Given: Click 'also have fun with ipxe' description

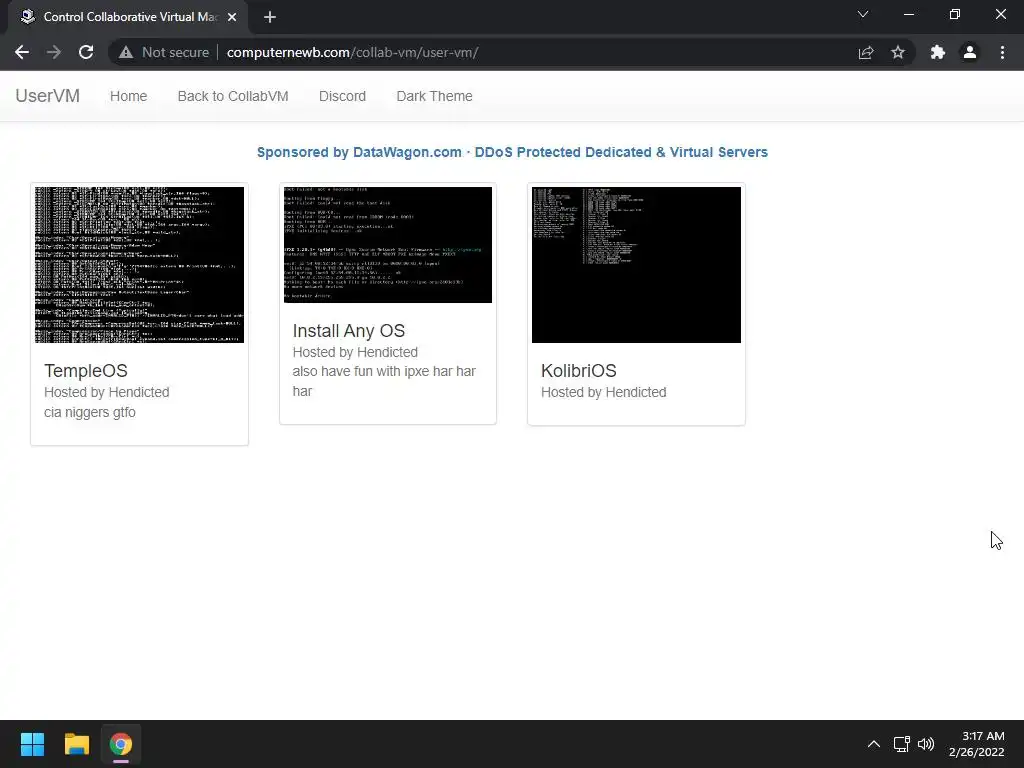Looking at the screenshot, I should coord(384,381).
